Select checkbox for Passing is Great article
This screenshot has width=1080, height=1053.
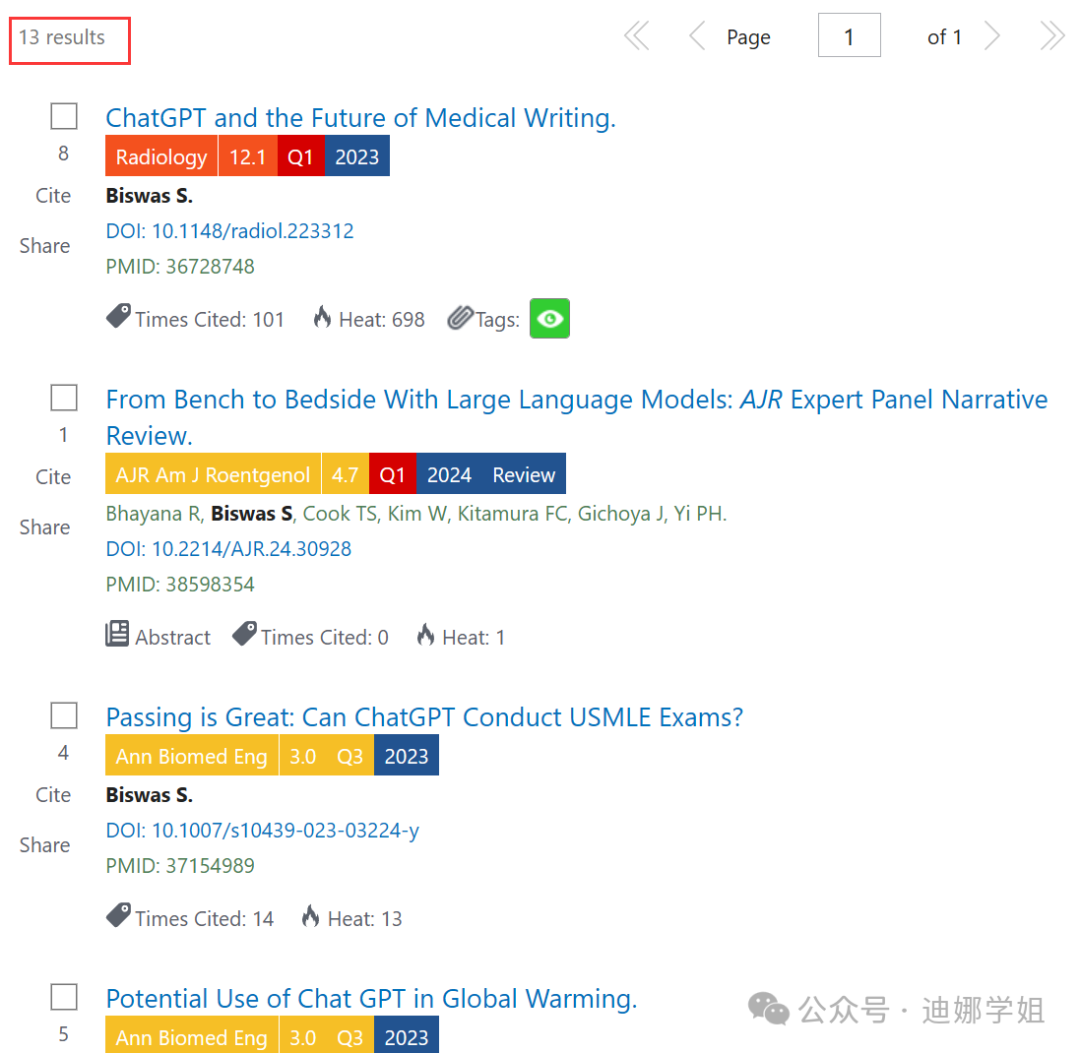pyautogui.click(x=63, y=716)
